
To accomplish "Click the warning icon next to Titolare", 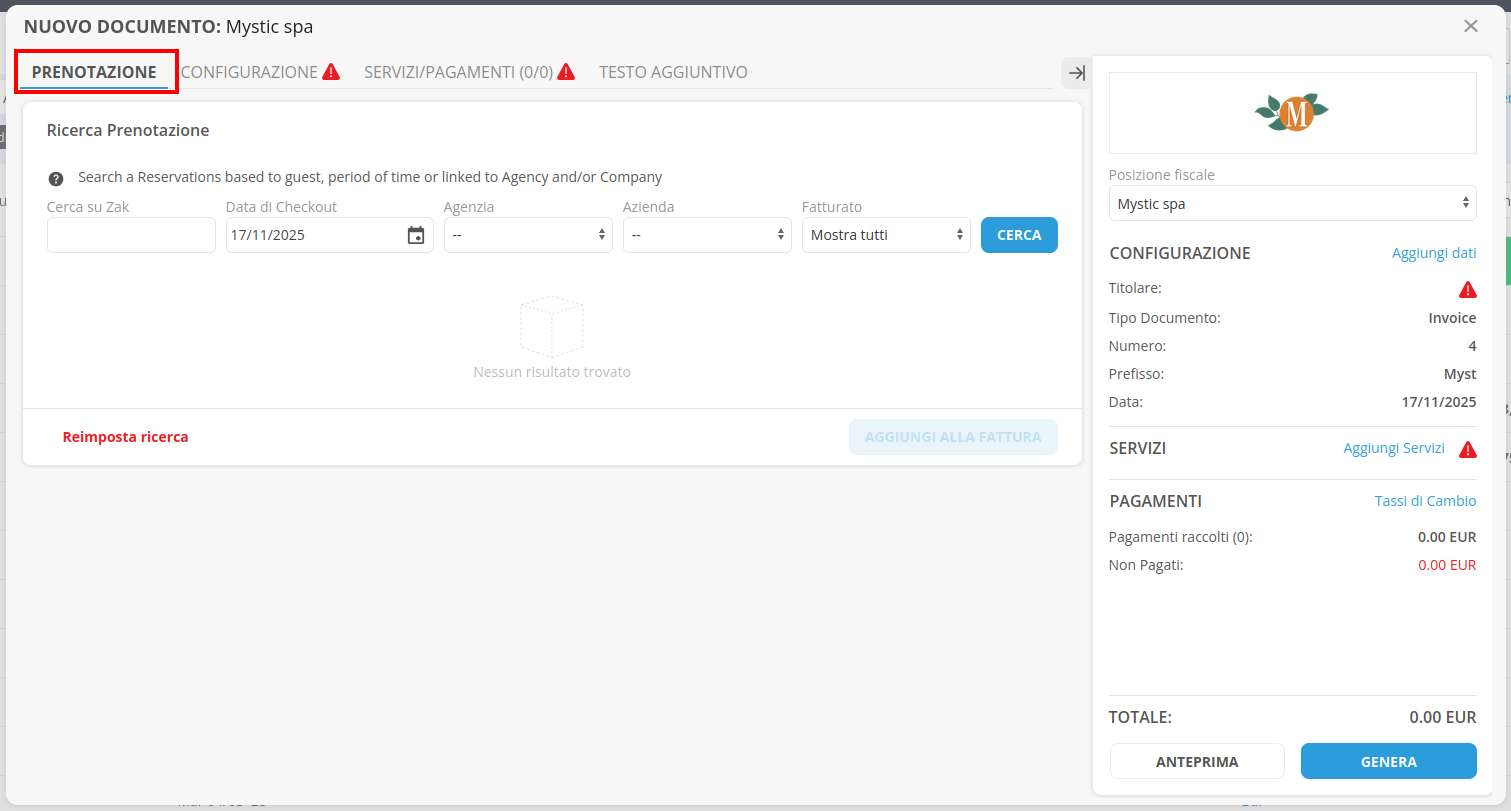I will coord(1467,290).
